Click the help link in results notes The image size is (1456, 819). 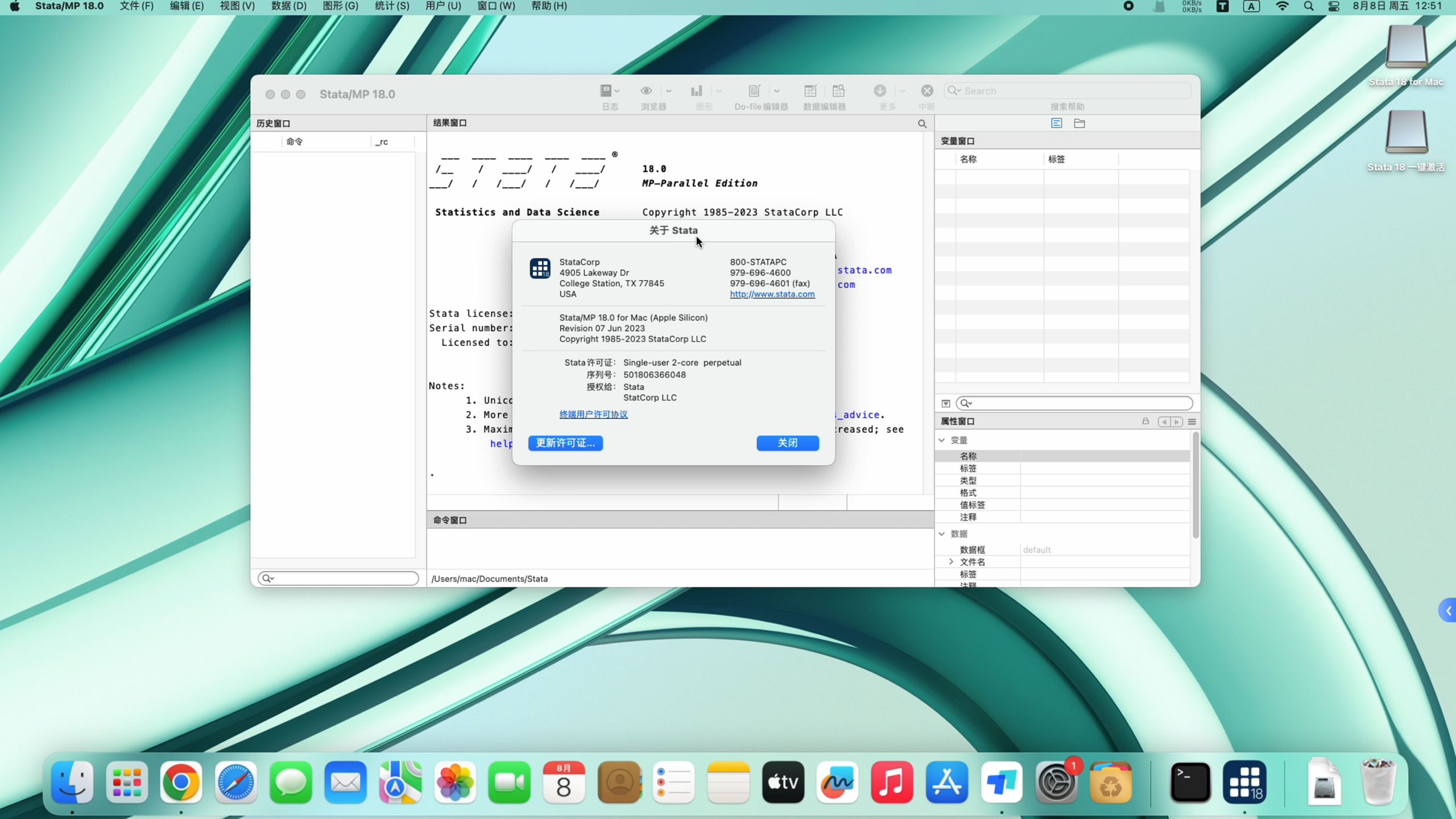[x=501, y=444]
